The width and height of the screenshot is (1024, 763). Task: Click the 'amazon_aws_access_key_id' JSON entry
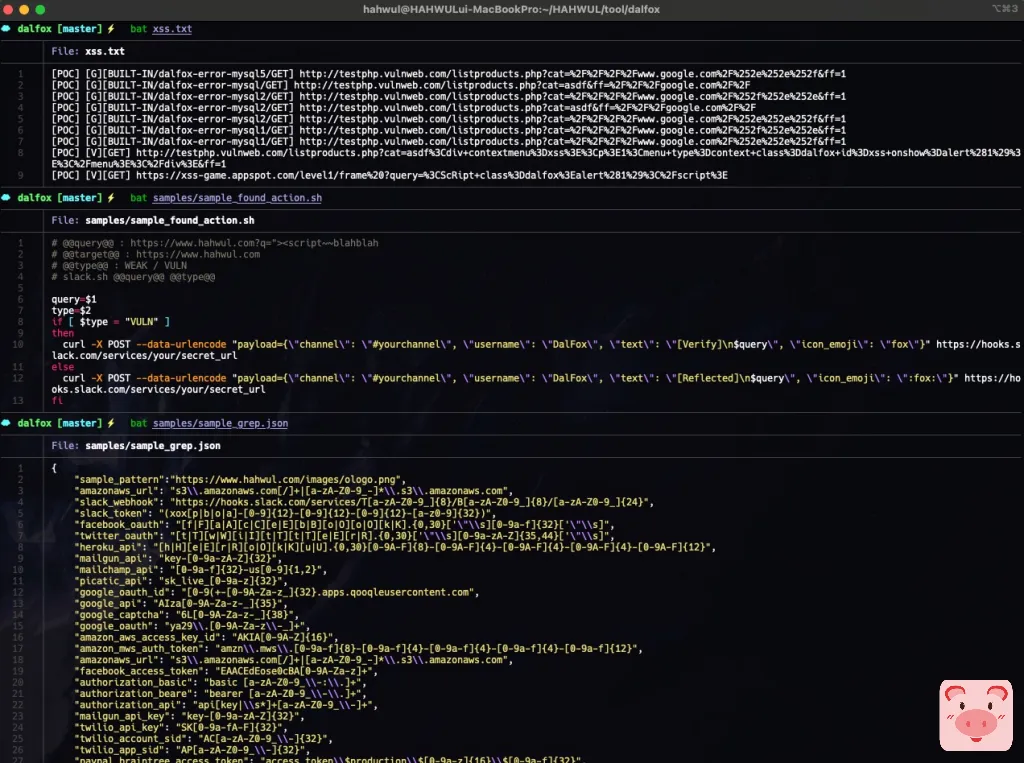point(206,638)
